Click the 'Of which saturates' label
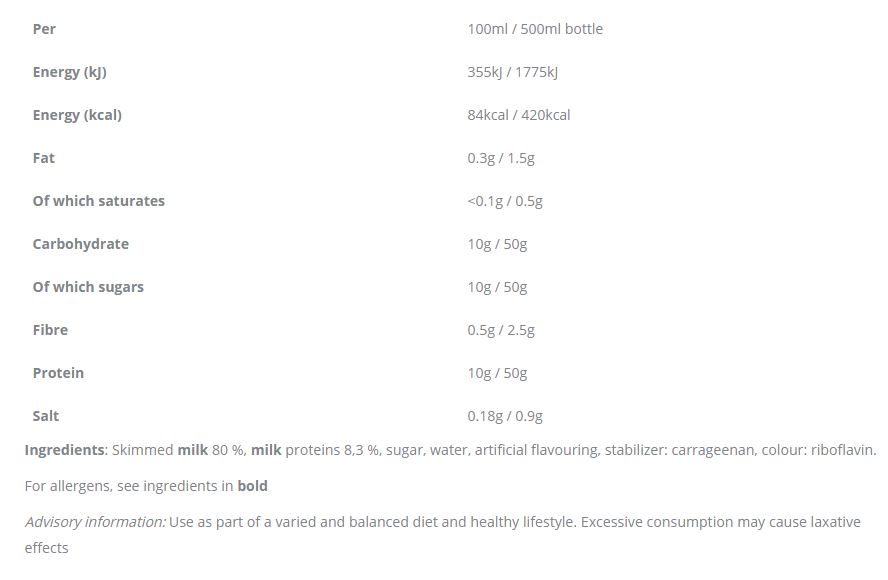888x580 pixels. pos(99,201)
